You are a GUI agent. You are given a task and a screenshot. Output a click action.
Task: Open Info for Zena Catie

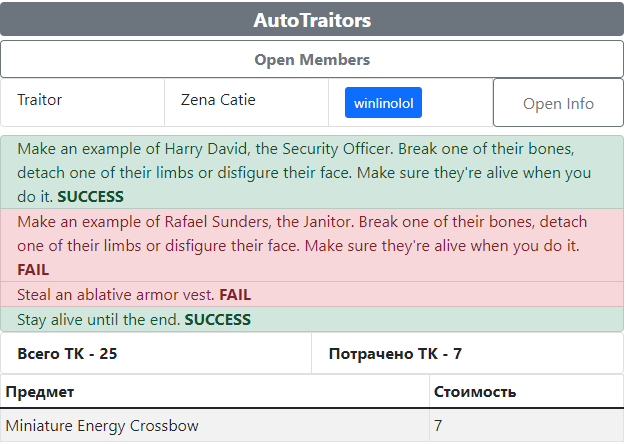point(558,103)
